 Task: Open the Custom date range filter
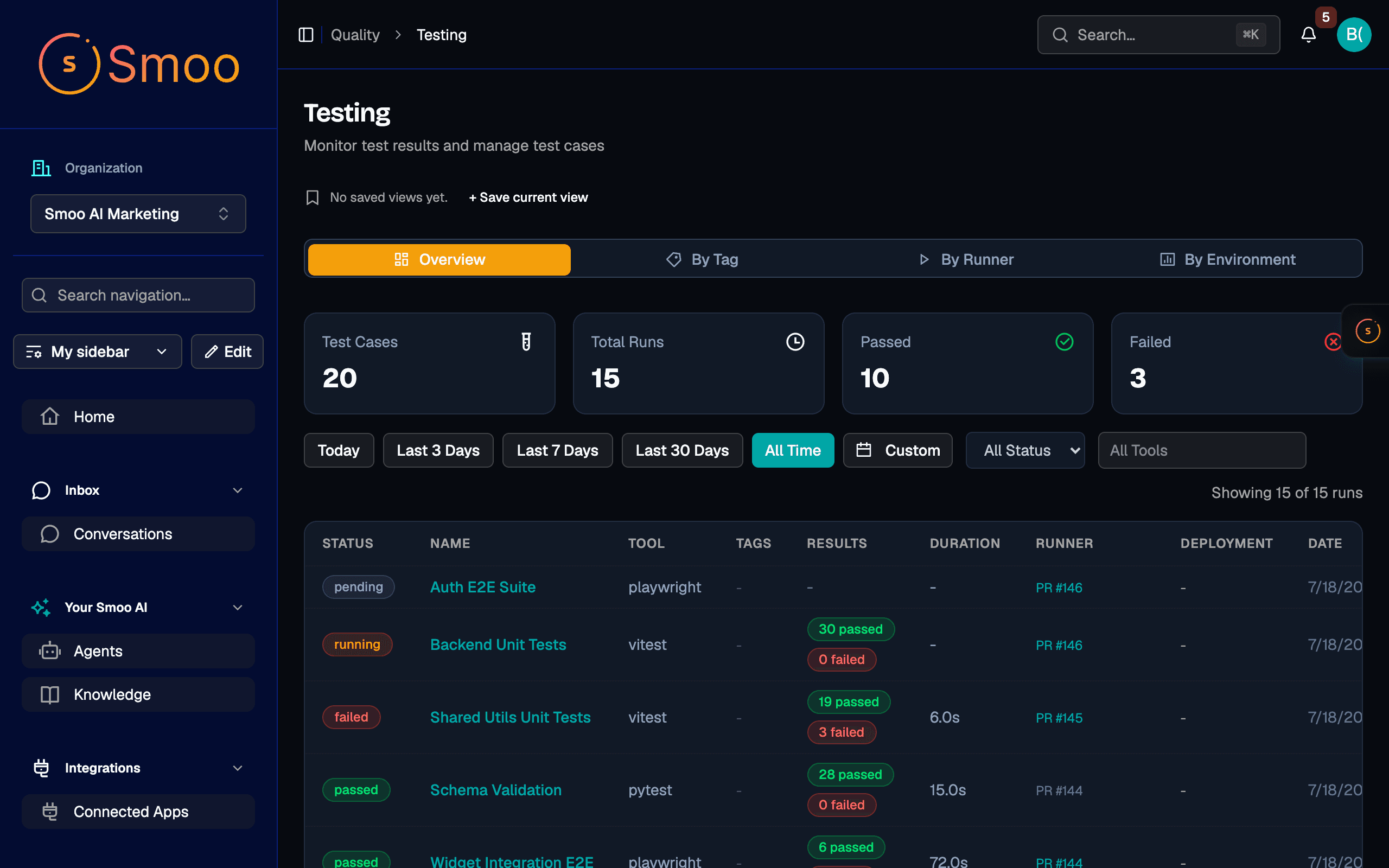(x=897, y=450)
